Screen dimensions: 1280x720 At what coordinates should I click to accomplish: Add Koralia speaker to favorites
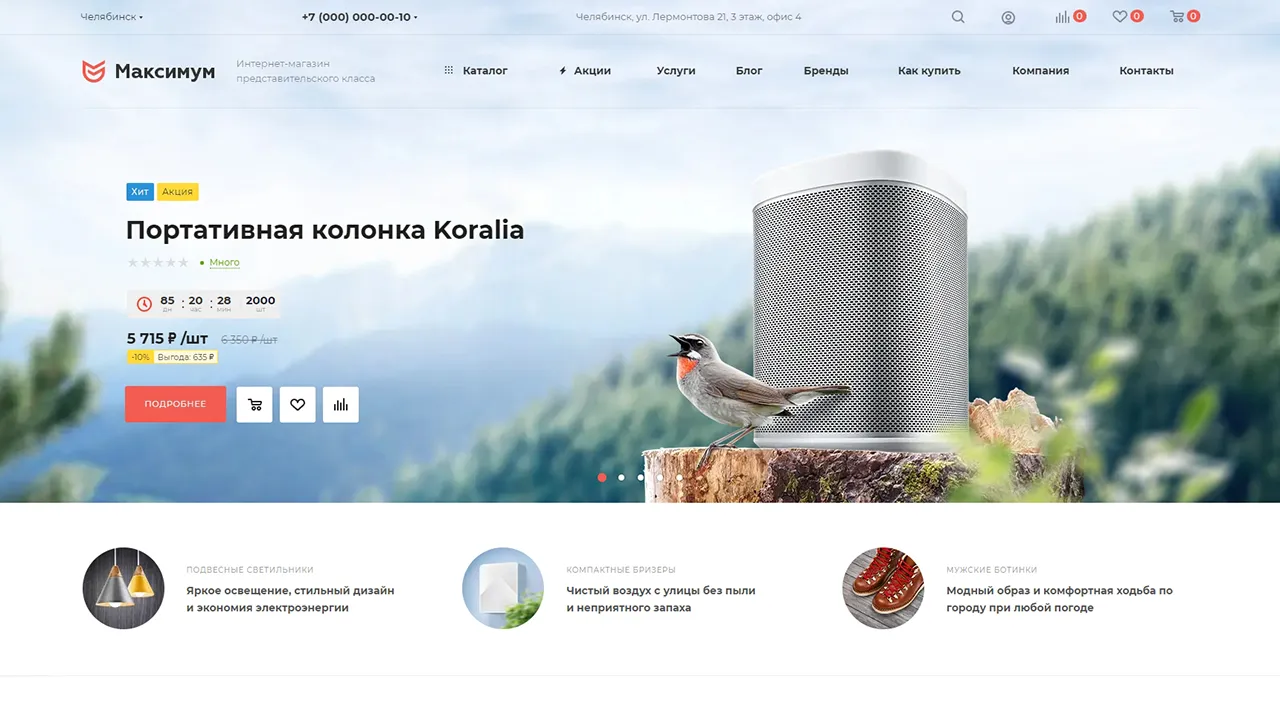tap(297, 404)
